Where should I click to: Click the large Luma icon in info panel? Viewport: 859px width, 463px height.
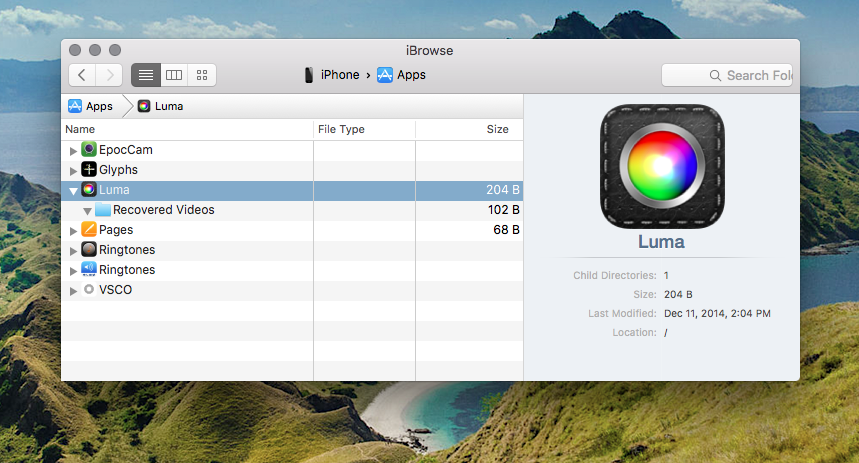point(662,166)
